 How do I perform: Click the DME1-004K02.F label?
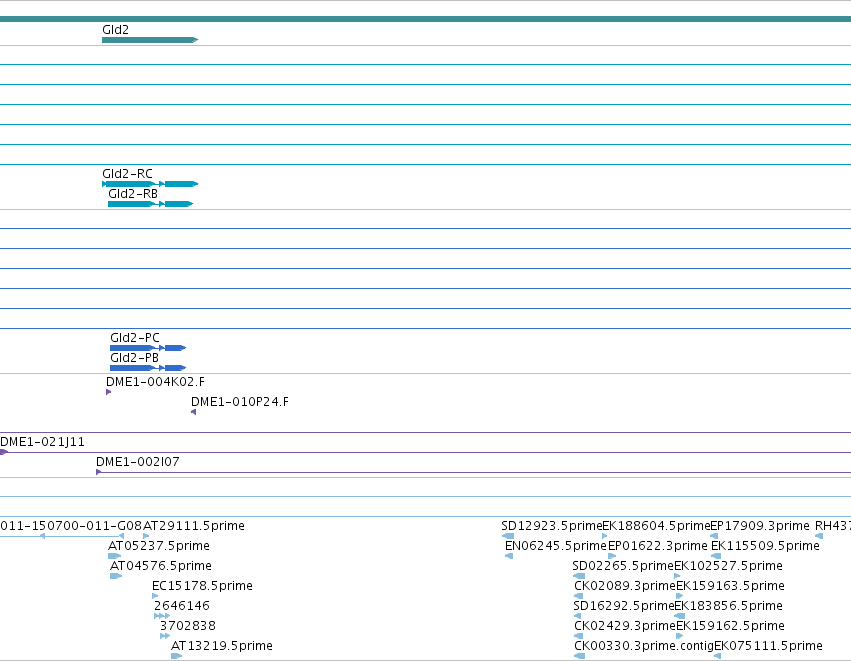click(155, 382)
